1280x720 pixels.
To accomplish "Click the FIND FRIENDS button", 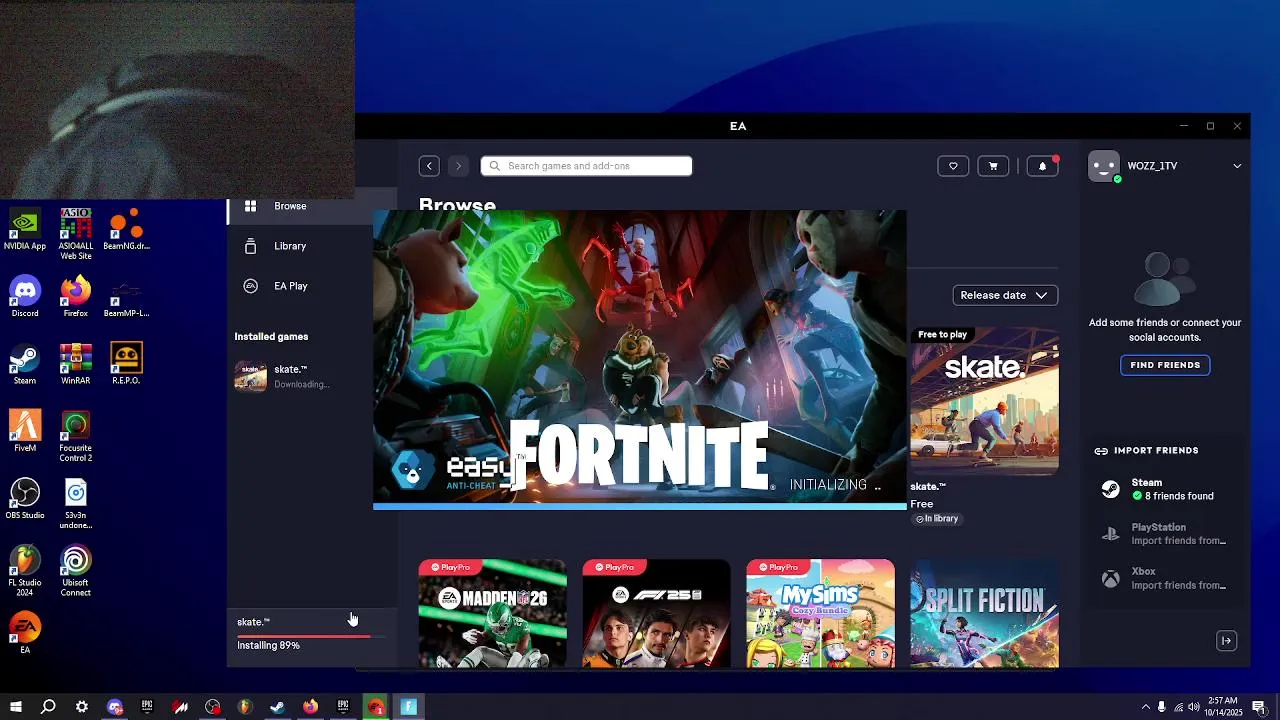I will 1165,365.
